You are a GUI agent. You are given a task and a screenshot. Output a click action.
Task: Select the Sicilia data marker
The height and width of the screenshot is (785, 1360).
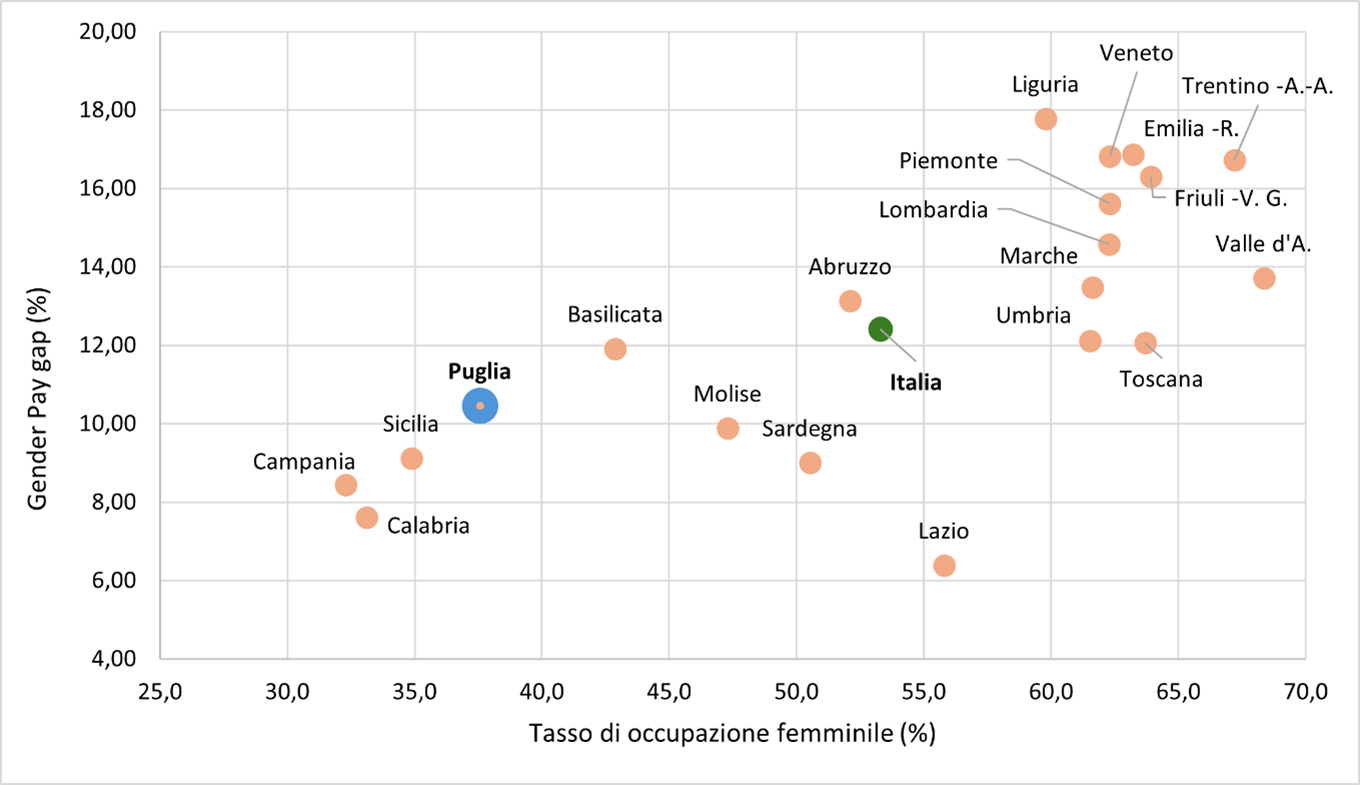click(412, 459)
